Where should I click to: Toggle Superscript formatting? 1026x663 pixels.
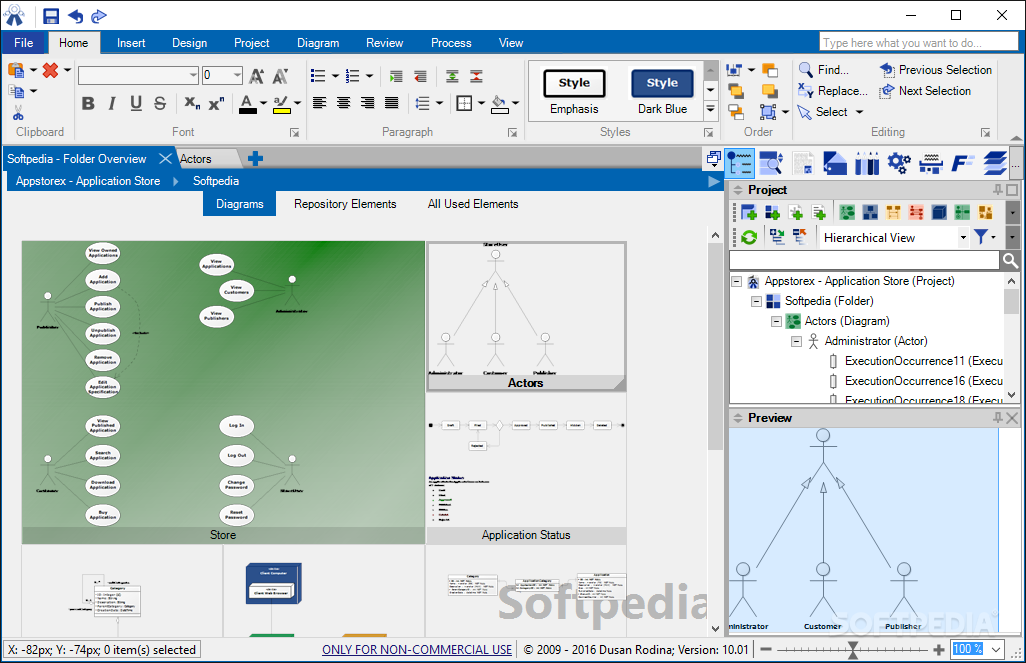point(216,103)
